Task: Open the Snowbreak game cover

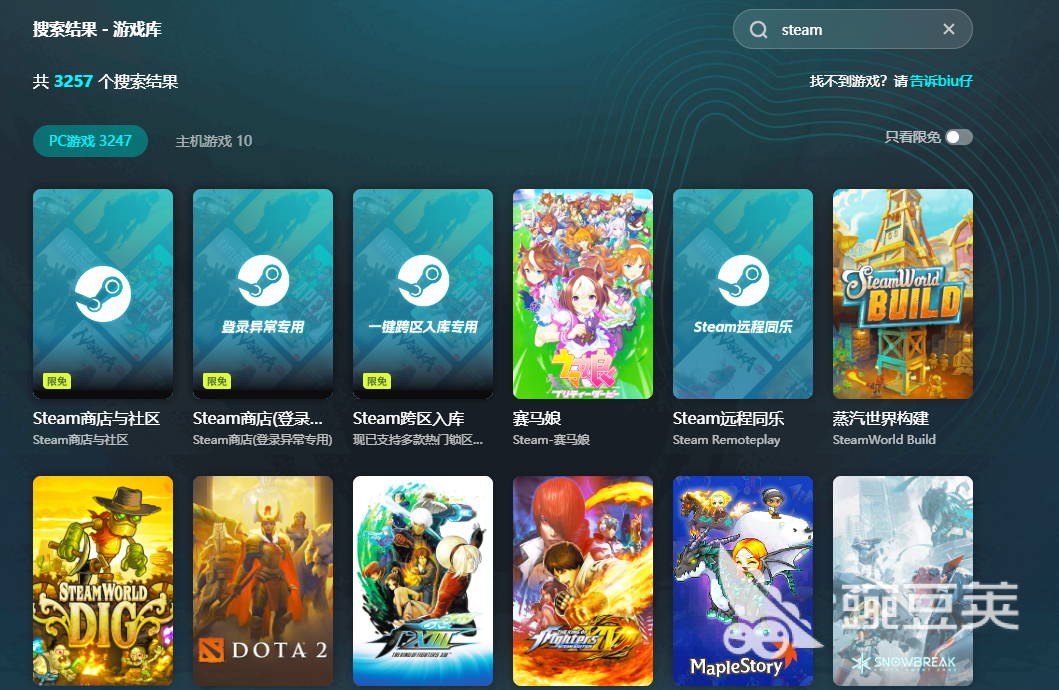Action: 903,581
